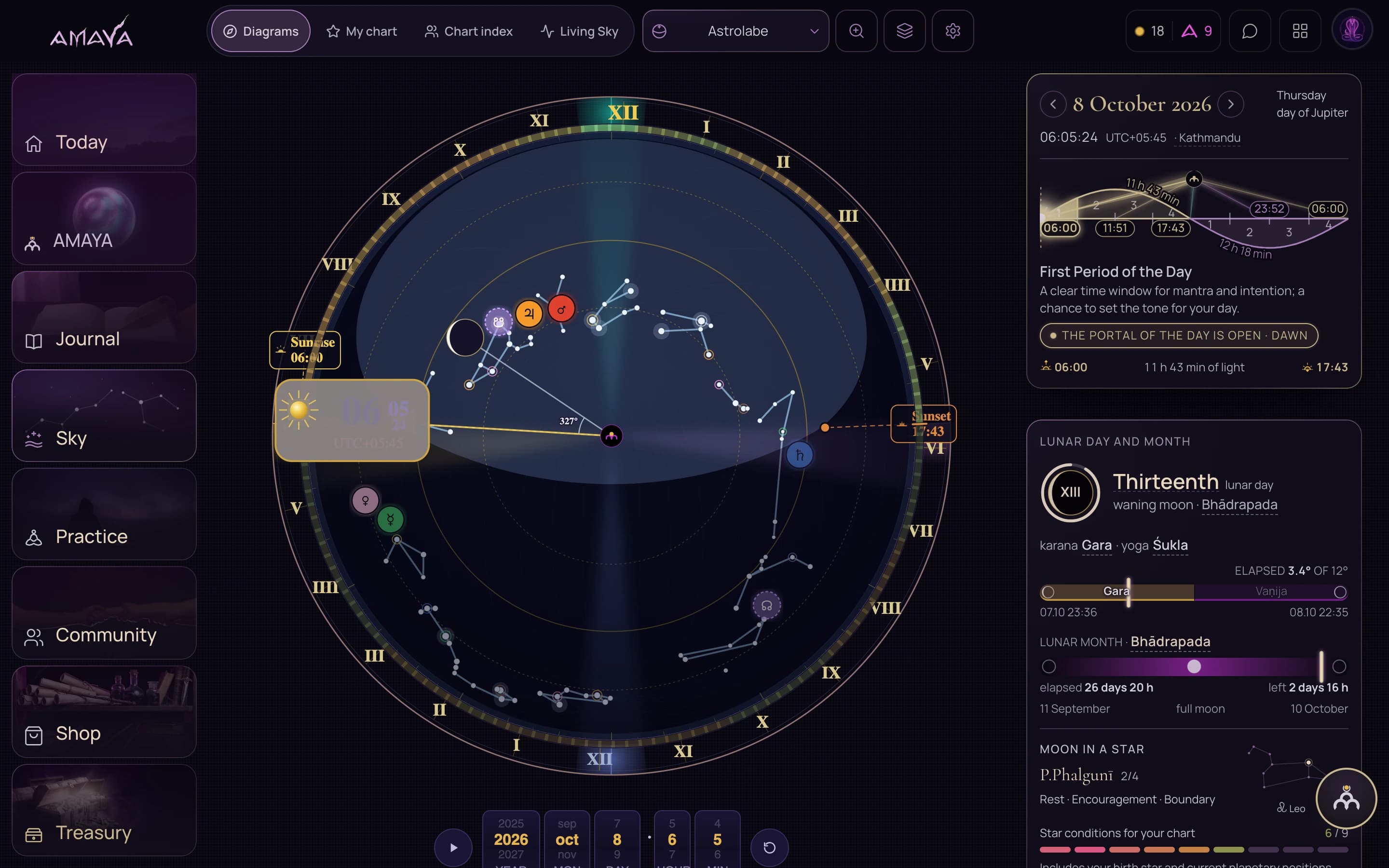The height and width of the screenshot is (868, 1389).
Task: Select the month oct picker
Action: point(567,839)
